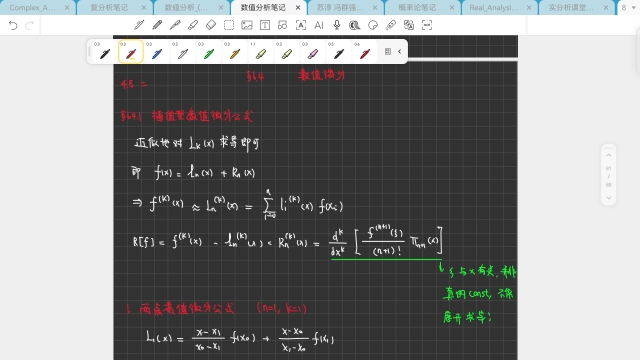Select the highlighter tool in top toolbar
The height and width of the screenshot is (360, 640).
point(193,25)
